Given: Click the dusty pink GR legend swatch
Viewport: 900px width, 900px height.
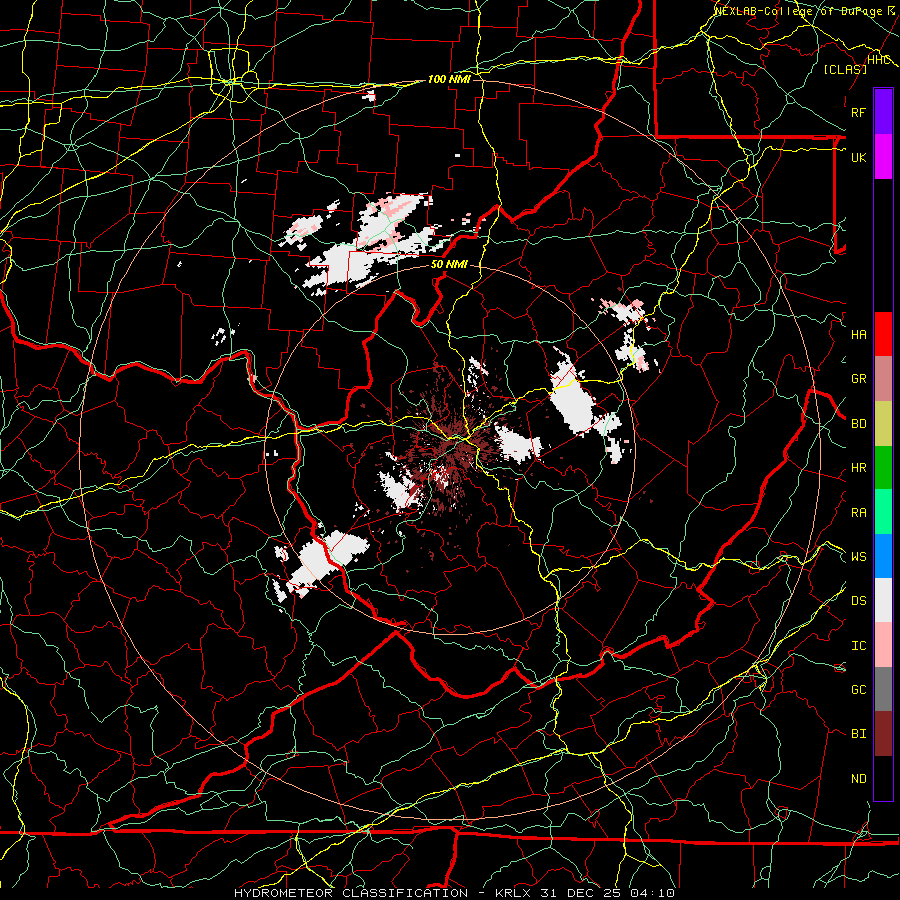Looking at the screenshot, I should (883, 378).
